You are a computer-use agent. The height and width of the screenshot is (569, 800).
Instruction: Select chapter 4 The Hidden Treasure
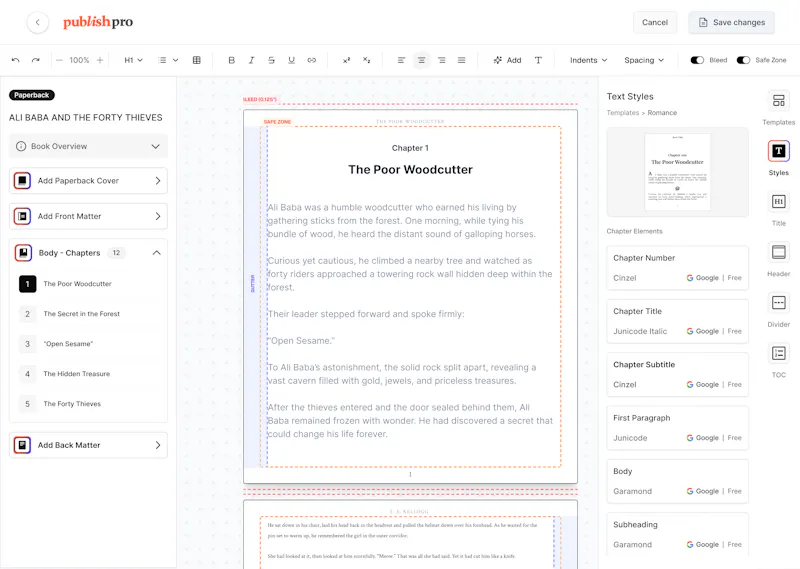(x=88, y=374)
